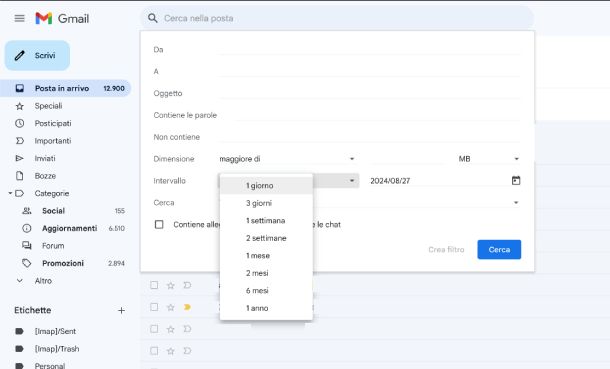Click the Speciali star icon

click(x=19, y=106)
